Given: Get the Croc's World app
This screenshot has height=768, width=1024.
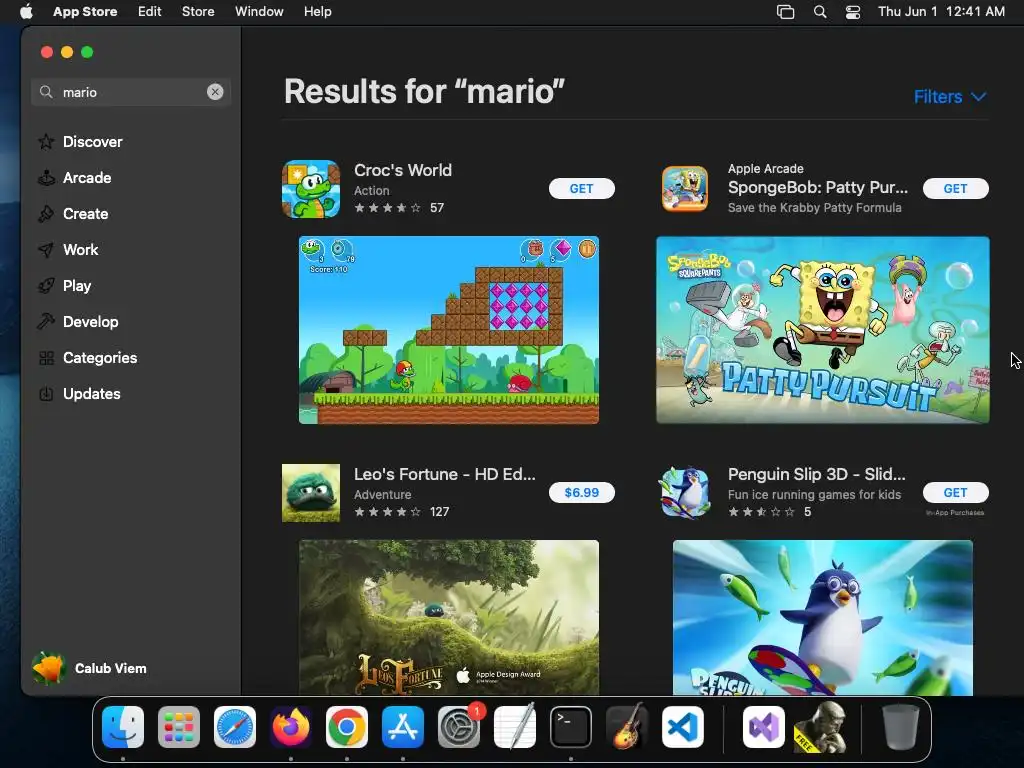Looking at the screenshot, I should (x=581, y=189).
